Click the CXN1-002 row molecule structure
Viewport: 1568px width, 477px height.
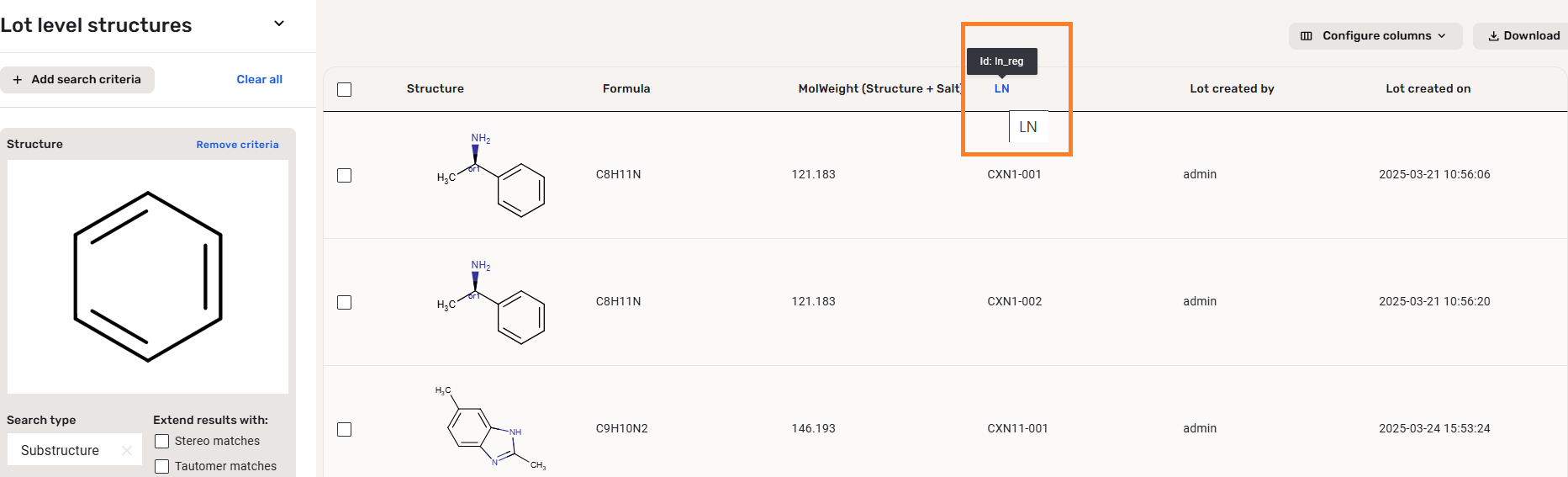492,302
